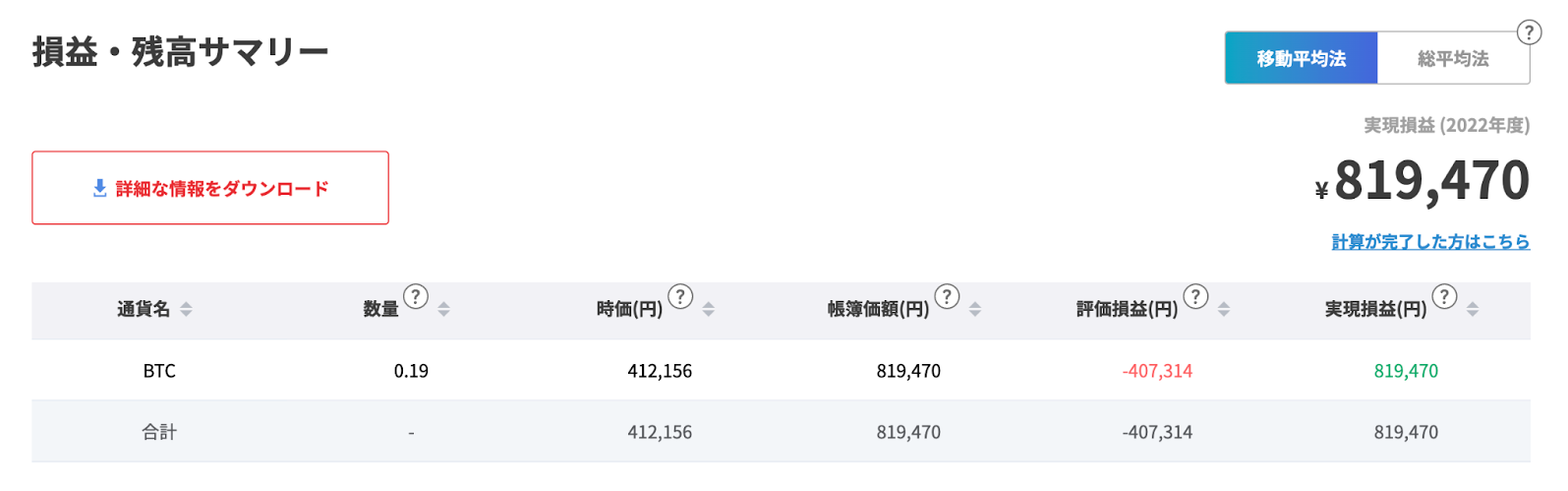Screen dimensions: 1568x491
Task: Download detailed info via 詳細な情報をダウンロード
Action: 210,188
